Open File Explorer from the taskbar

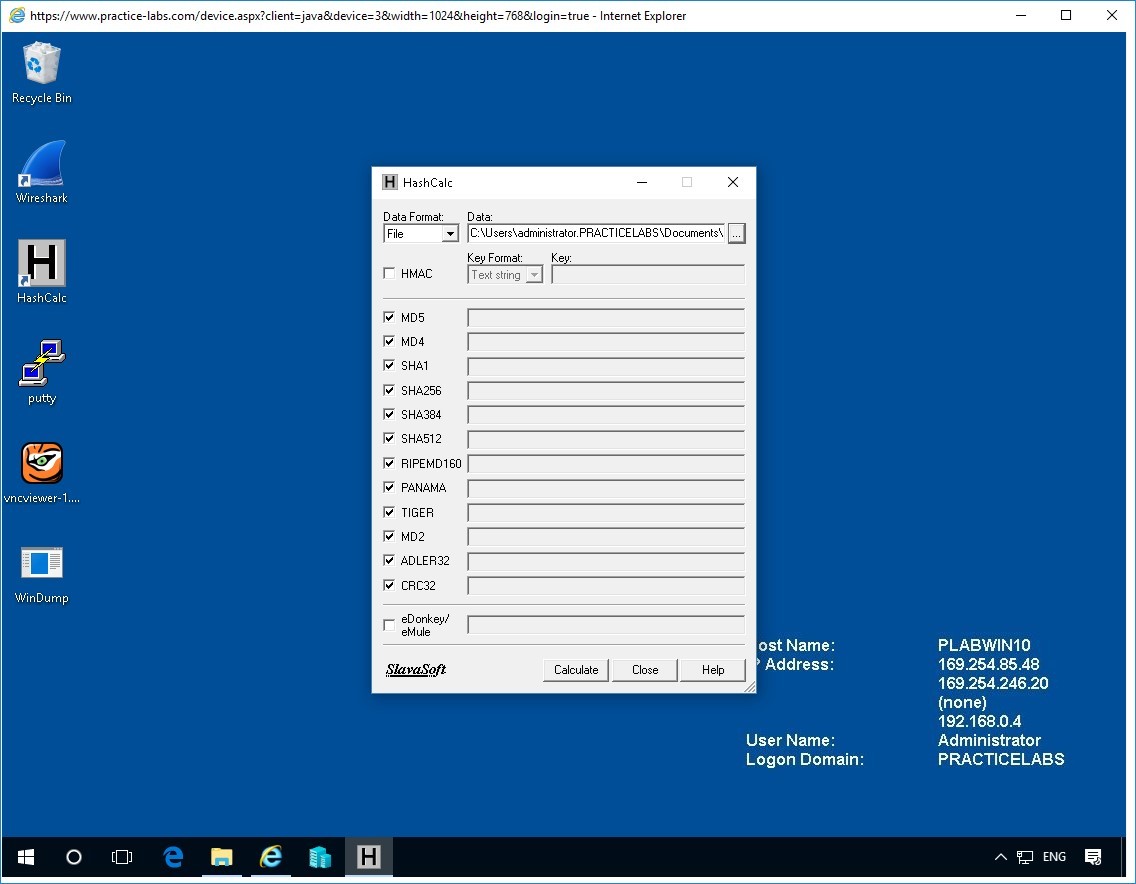pyautogui.click(x=221, y=857)
